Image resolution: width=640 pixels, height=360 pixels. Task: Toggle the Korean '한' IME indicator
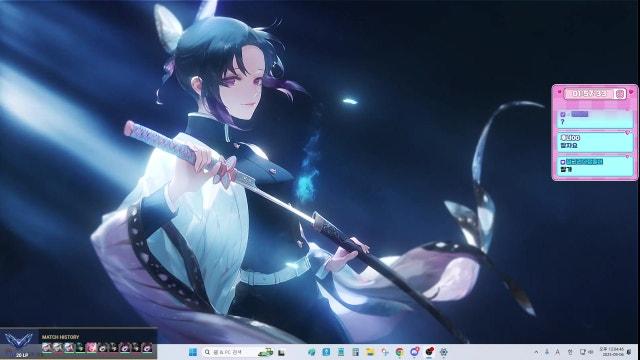pos(570,352)
